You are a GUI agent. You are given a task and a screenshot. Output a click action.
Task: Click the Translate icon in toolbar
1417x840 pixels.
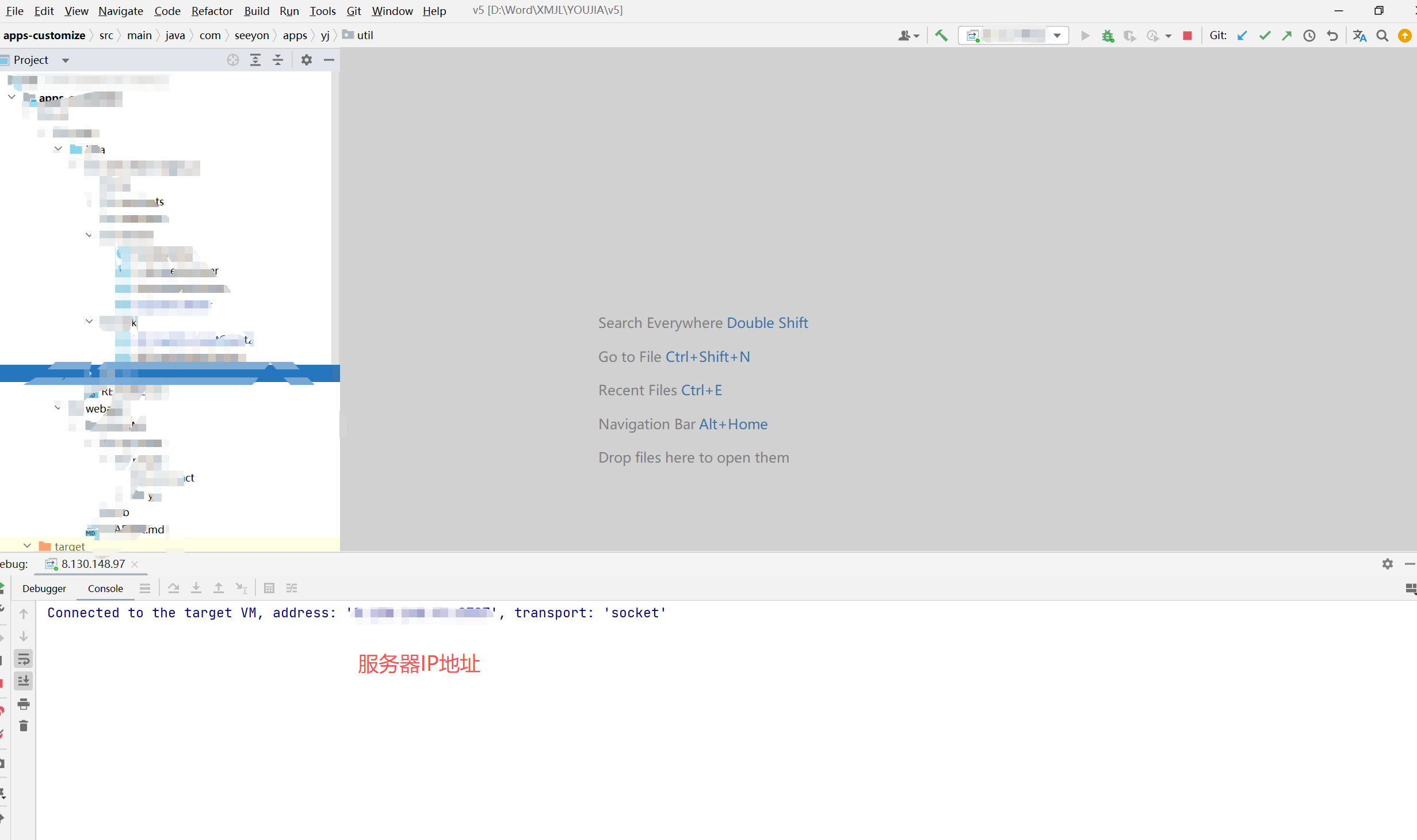point(1359,36)
